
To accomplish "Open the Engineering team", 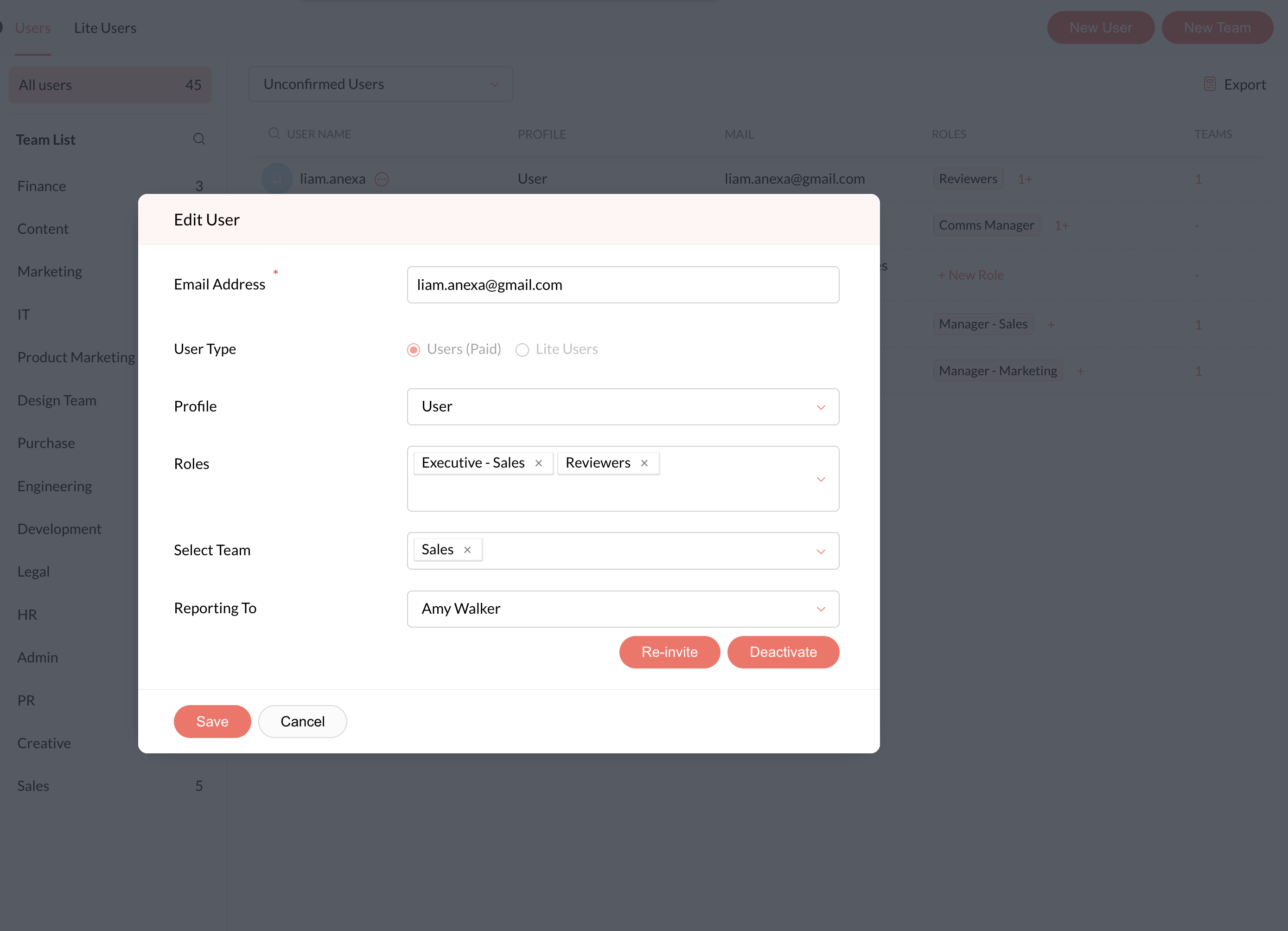I will point(55,486).
